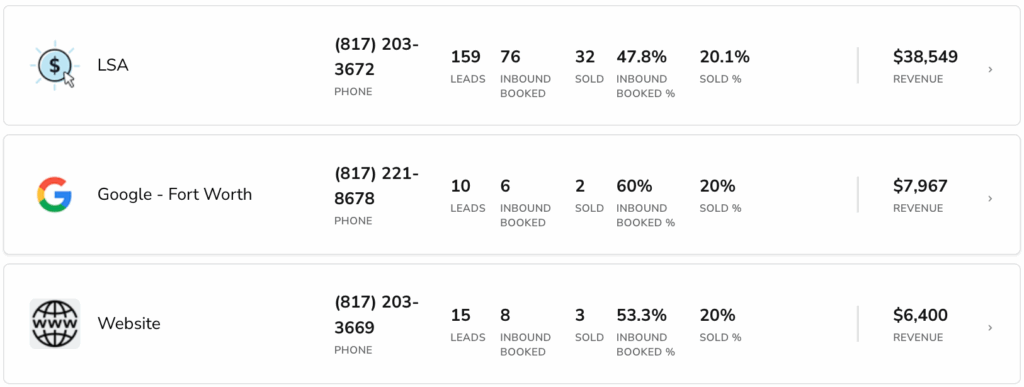Click the Website revenue $6,400

pos(920,316)
